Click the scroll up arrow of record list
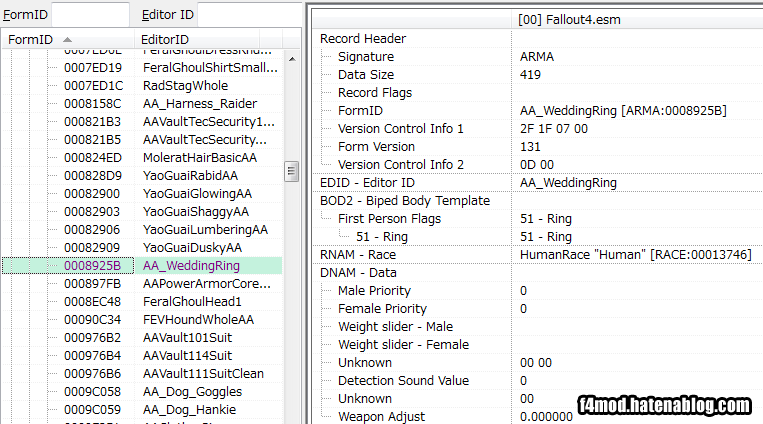This screenshot has height=424, width=763. click(x=292, y=59)
